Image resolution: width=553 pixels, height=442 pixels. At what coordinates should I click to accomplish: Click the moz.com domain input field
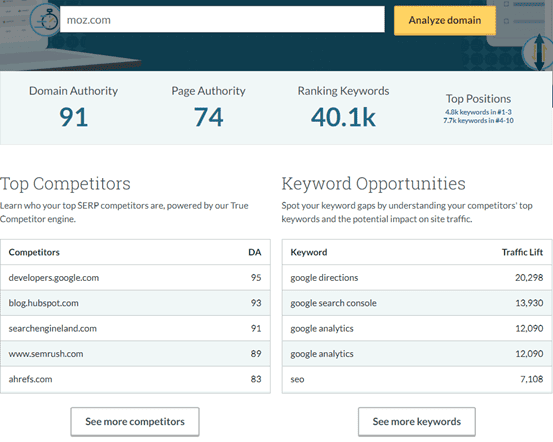click(222, 20)
